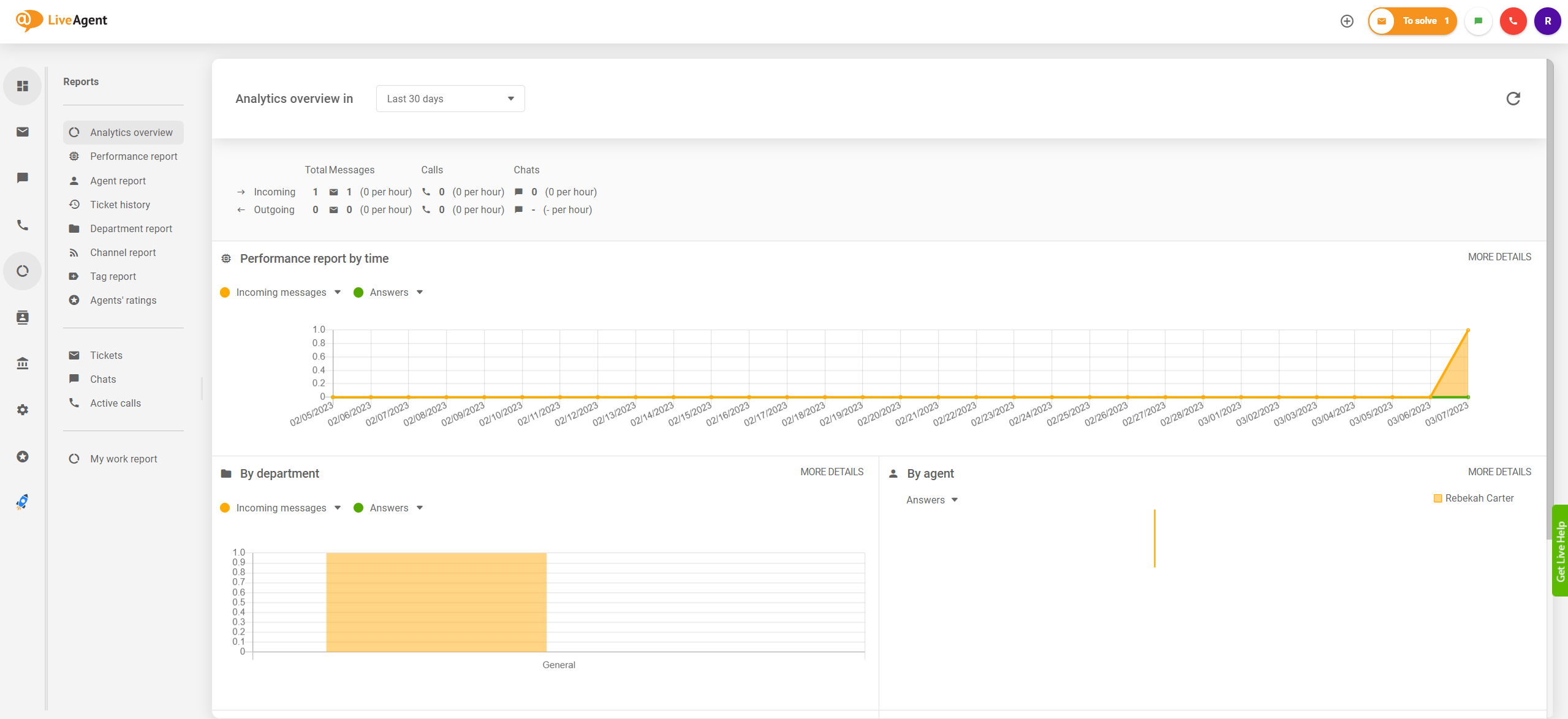The image size is (1568, 719).
Task: Expand Incoming messages dropdown in Performance report
Action: (x=338, y=292)
